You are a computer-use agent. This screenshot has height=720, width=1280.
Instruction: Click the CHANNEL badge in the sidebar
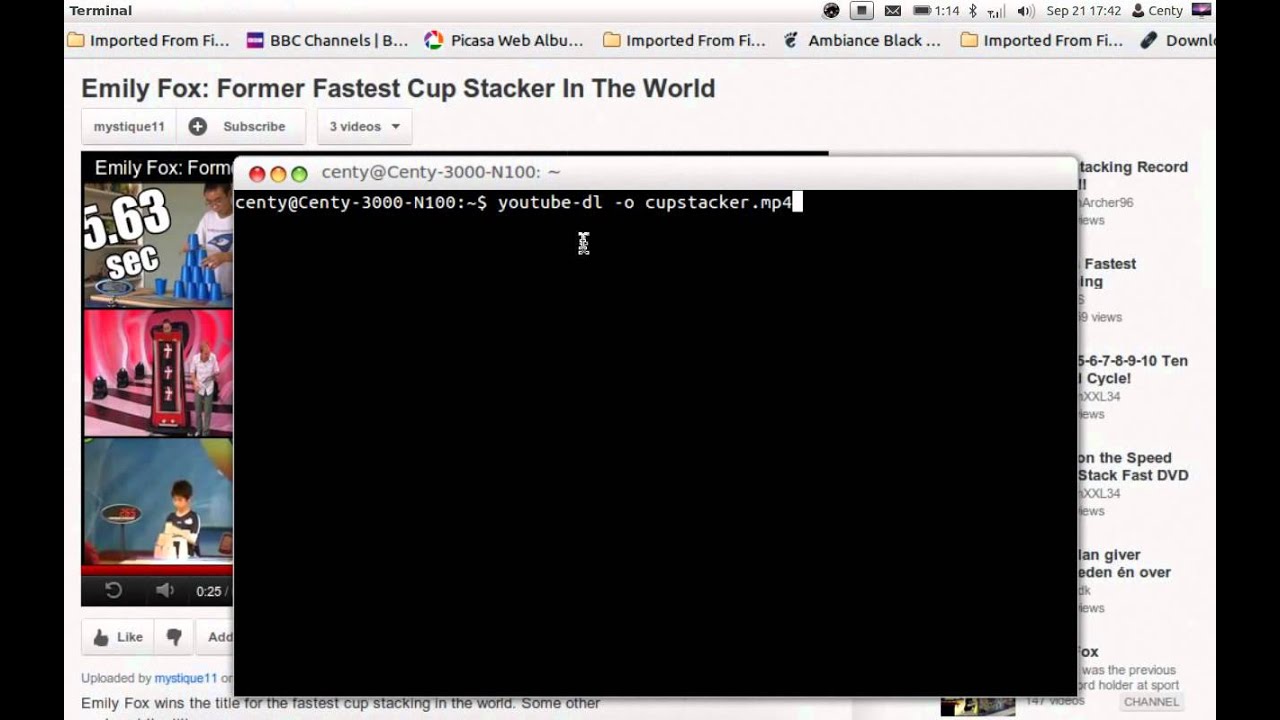[x=1151, y=702]
